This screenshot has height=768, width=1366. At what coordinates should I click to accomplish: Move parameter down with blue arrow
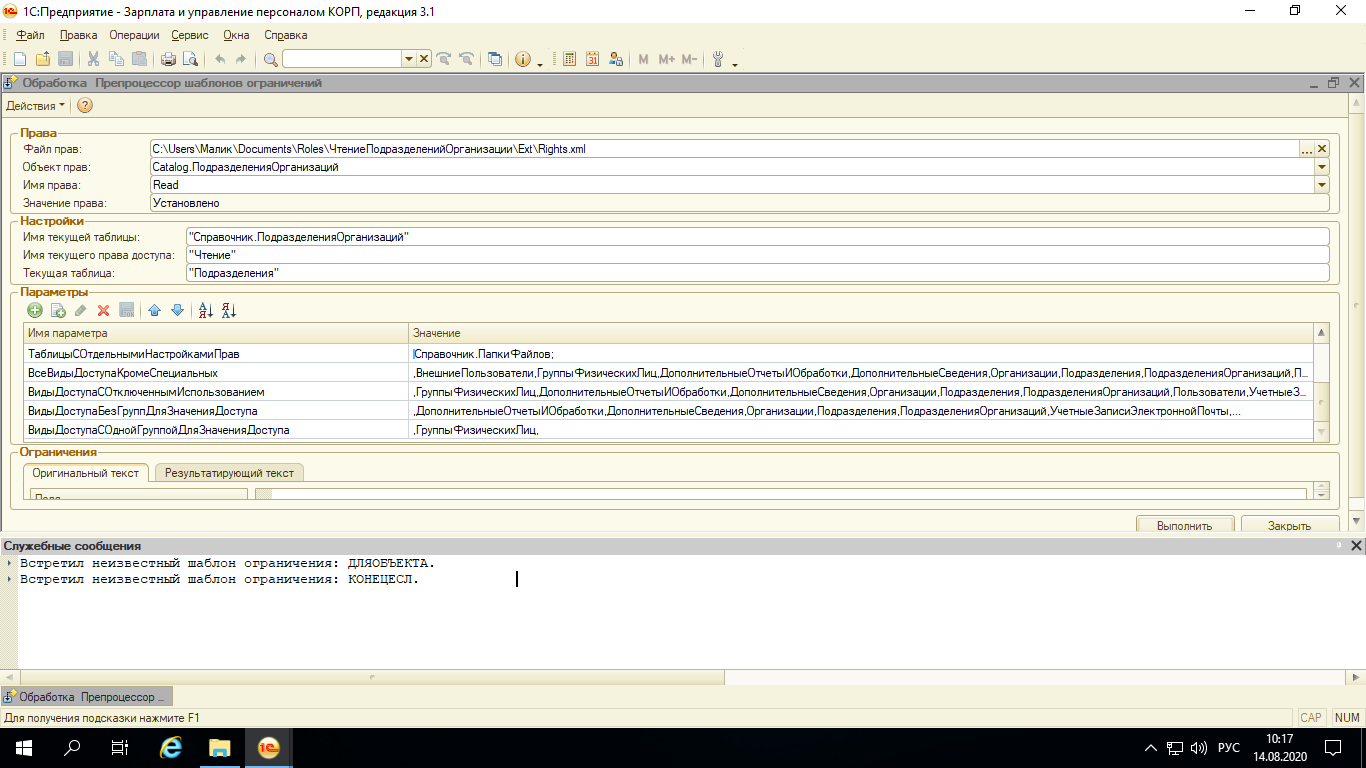[177, 311]
